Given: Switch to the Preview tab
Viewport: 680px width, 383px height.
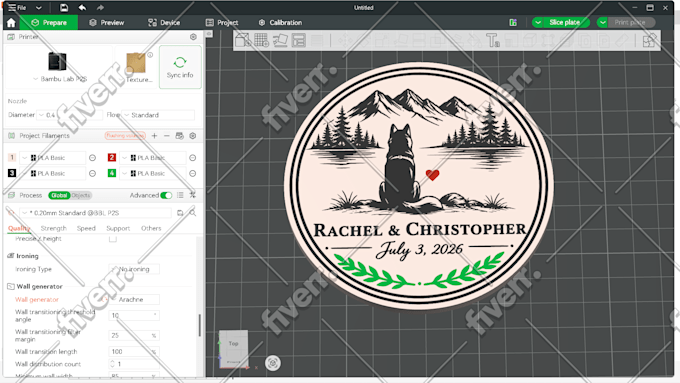Looking at the screenshot, I should pos(107,23).
